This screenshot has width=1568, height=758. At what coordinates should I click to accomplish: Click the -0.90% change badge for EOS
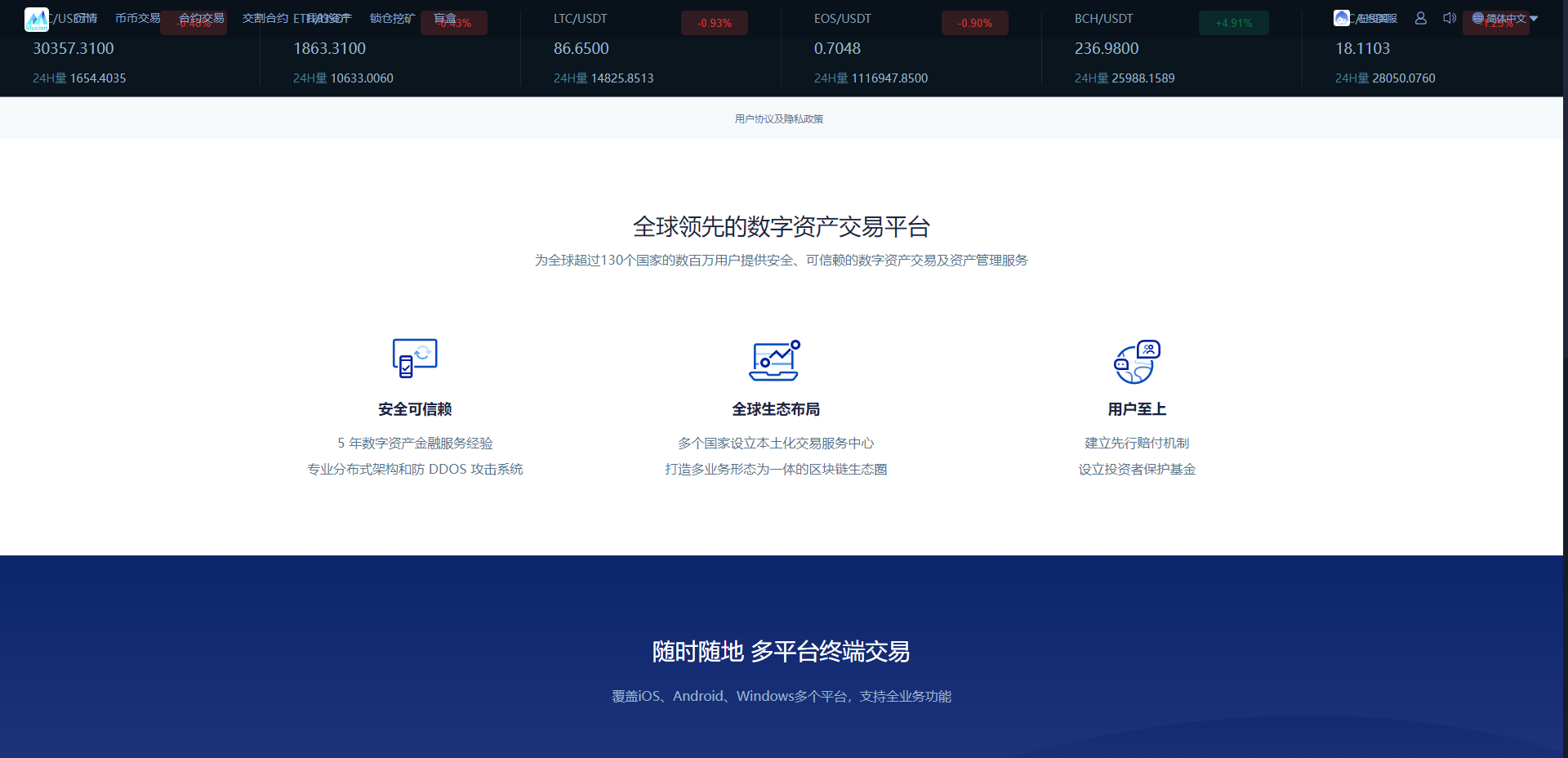coord(975,23)
